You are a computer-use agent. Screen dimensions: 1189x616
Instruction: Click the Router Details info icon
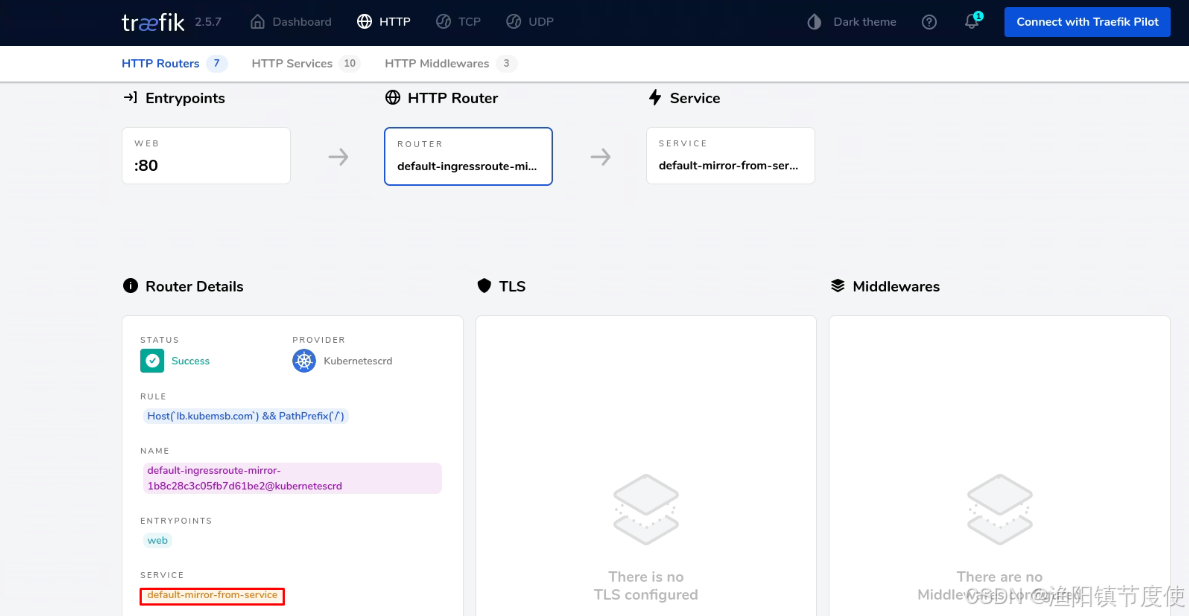pos(130,286)
